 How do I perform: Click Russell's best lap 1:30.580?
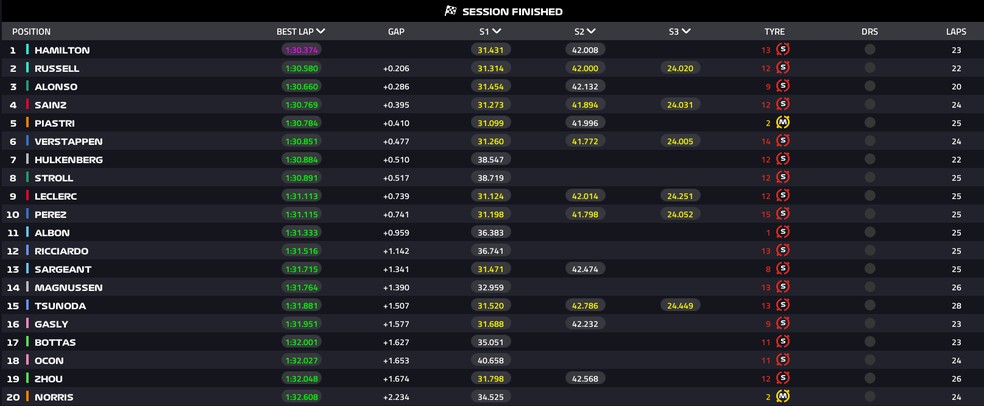(x=301, y=68)
